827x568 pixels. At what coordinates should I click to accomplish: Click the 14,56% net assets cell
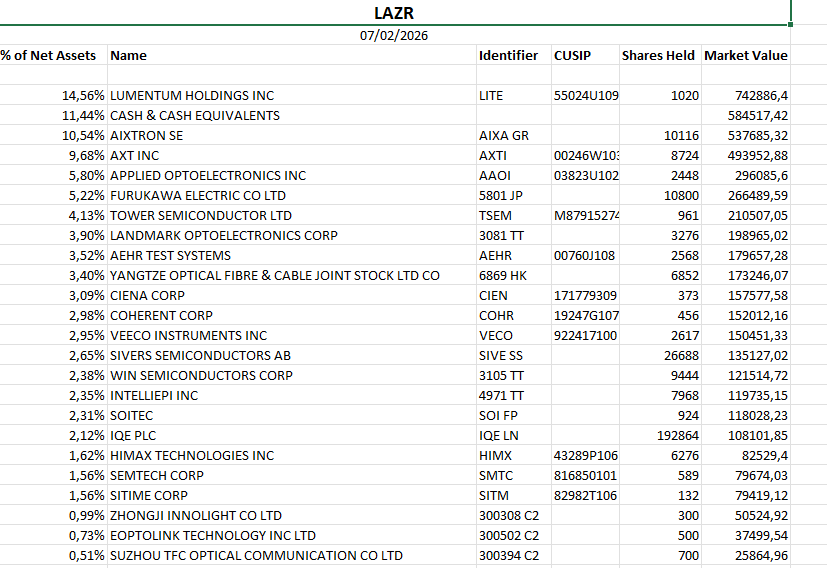(53, 95)
